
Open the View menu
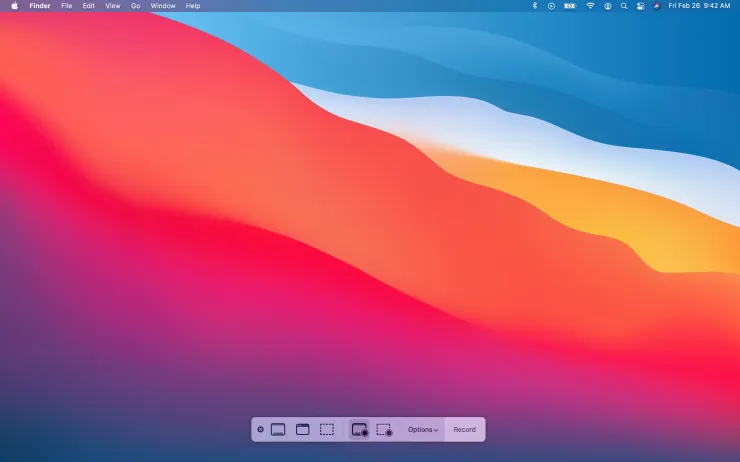pos(113,6)
